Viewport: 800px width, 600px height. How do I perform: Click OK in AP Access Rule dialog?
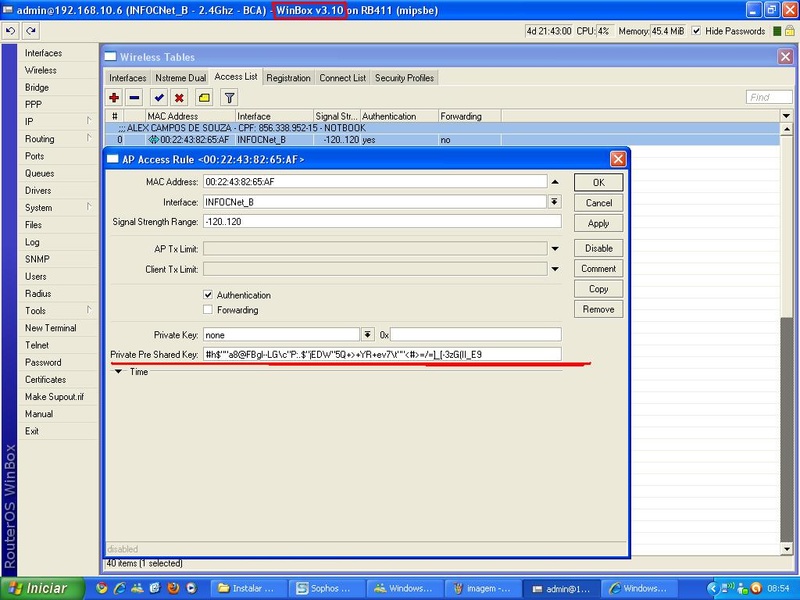[598, 182]
